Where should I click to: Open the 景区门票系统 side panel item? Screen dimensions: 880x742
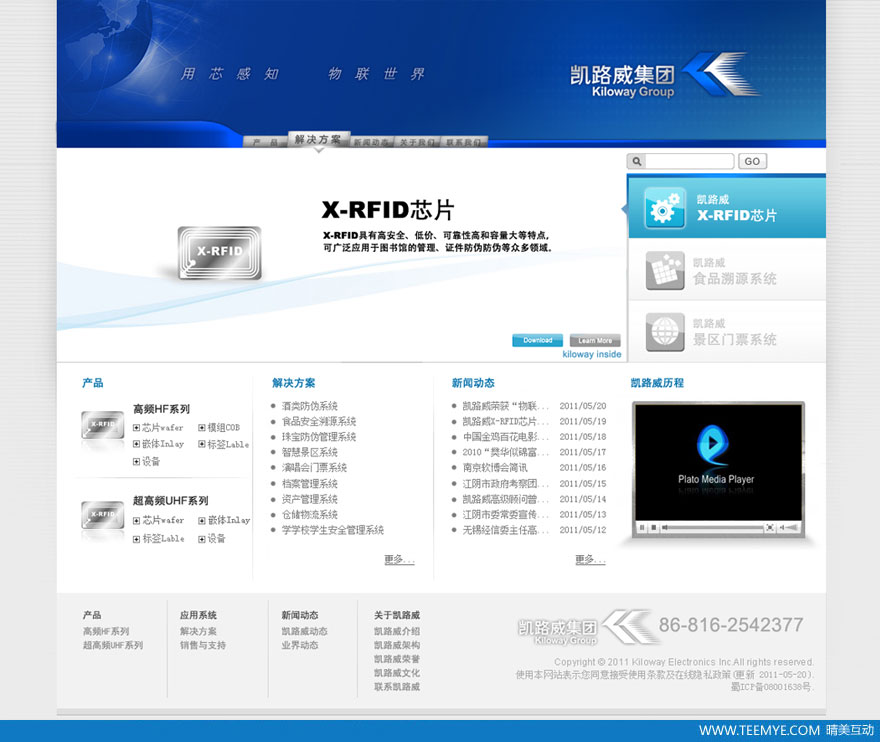[x=727, y=331]
